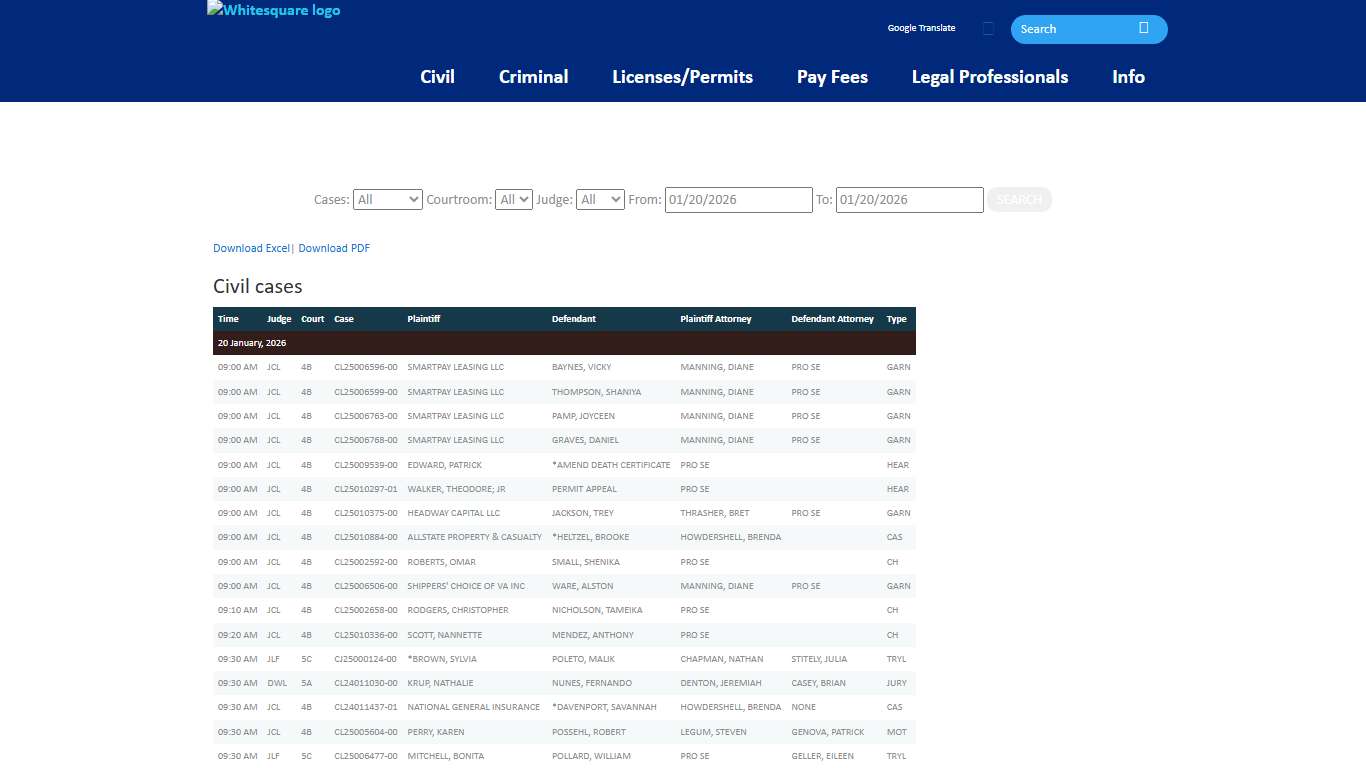Viewport: 1366px width, 768px height.
Task: Click the search icon in header search box
Action: tap(1143, 28)
